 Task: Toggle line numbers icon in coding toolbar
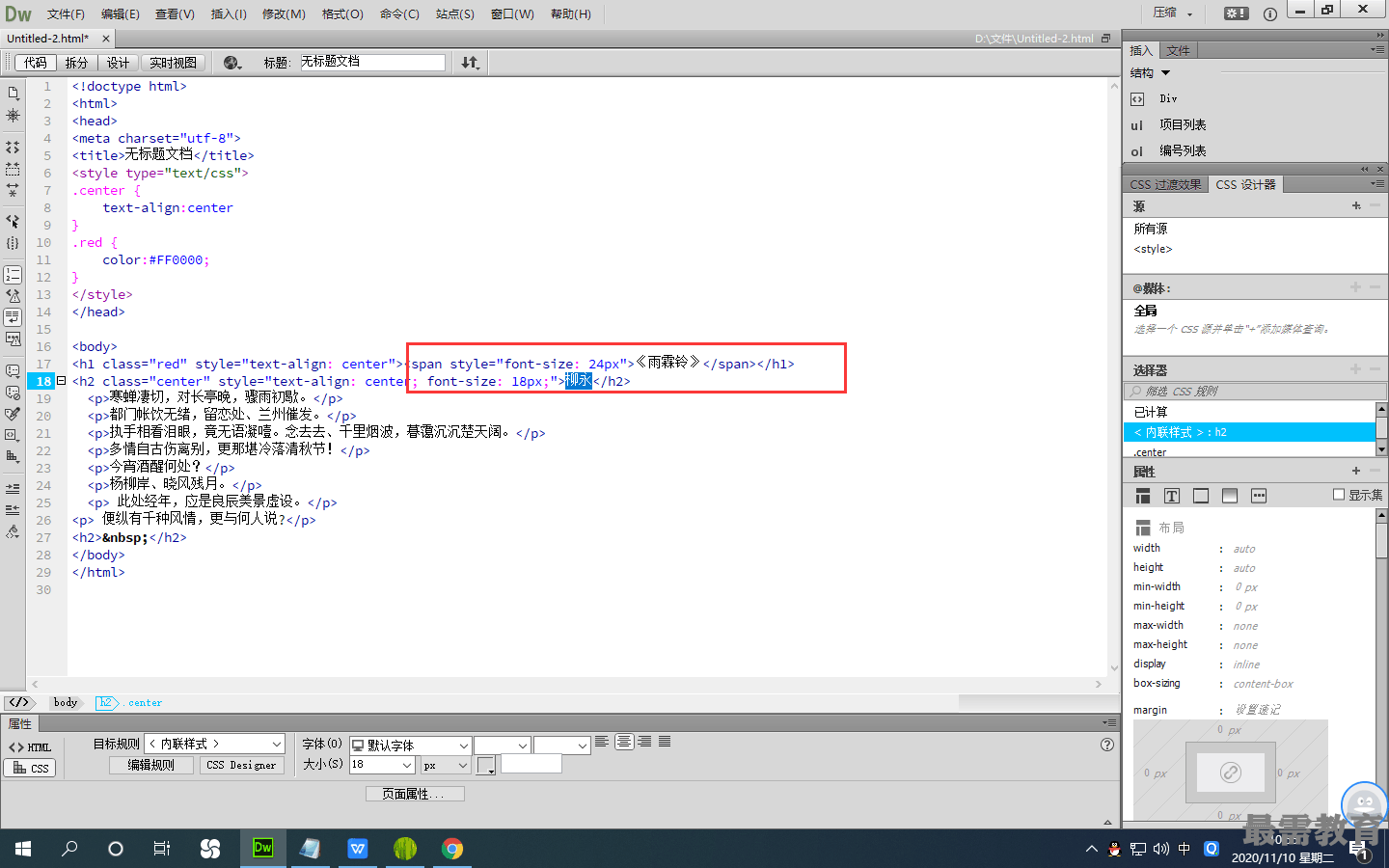[x=13, y=275]
